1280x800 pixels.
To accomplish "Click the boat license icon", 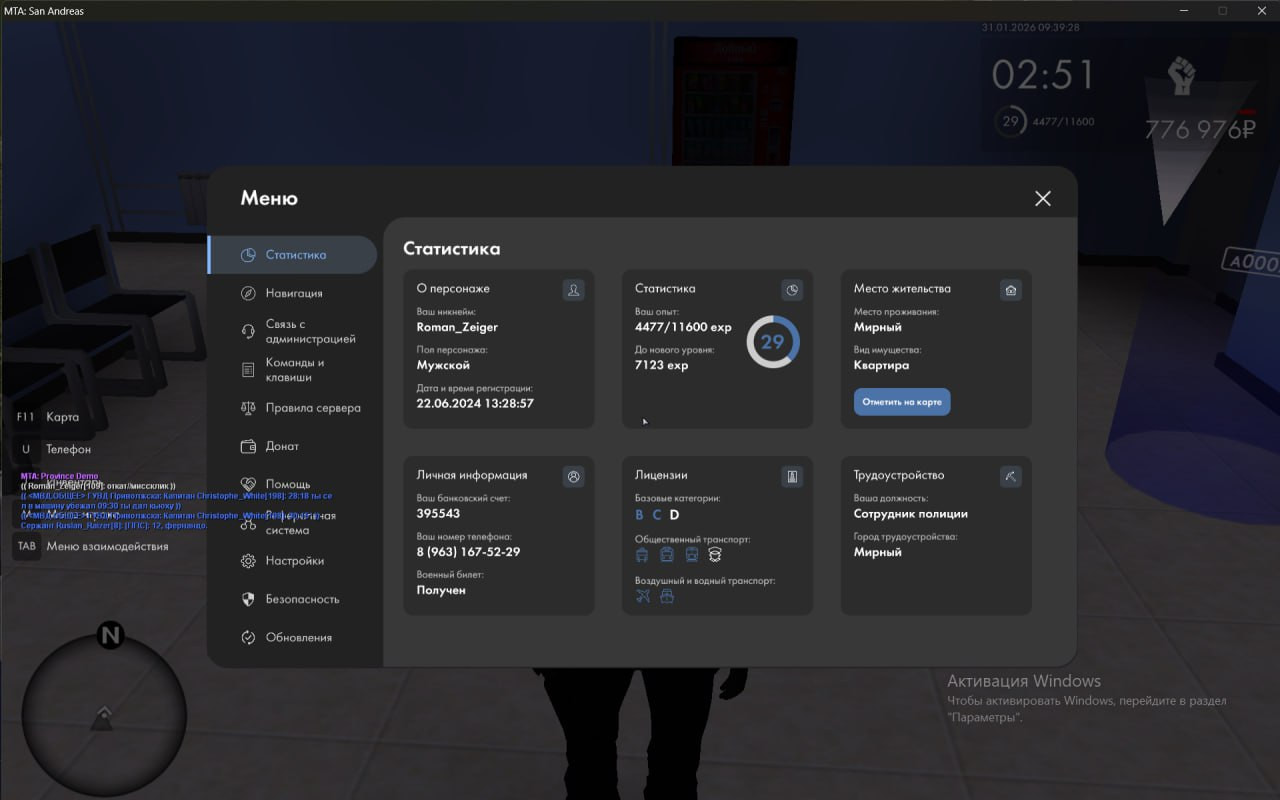I will (667, 596).
